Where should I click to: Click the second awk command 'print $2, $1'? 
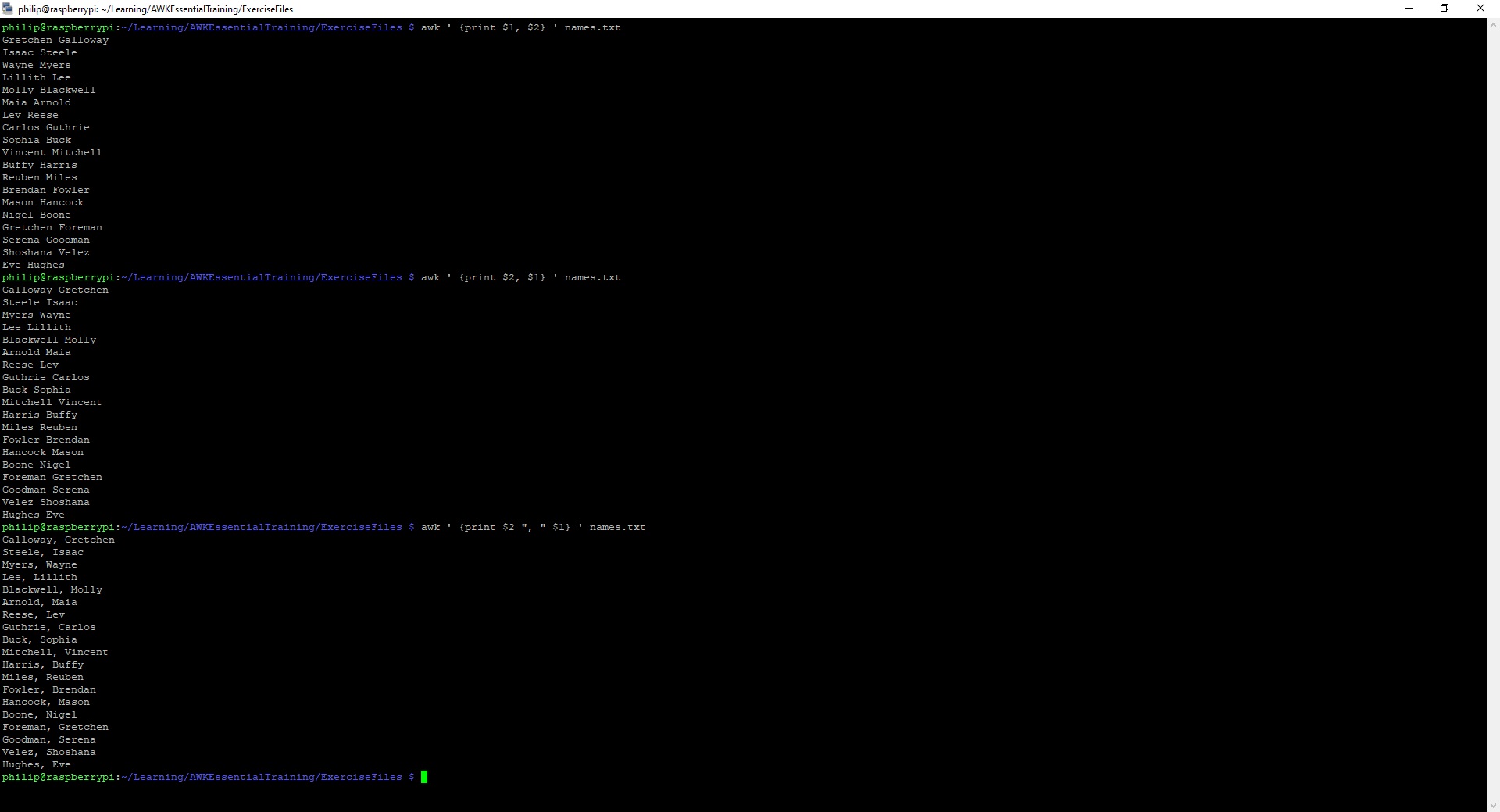click(x=521, y=277)
